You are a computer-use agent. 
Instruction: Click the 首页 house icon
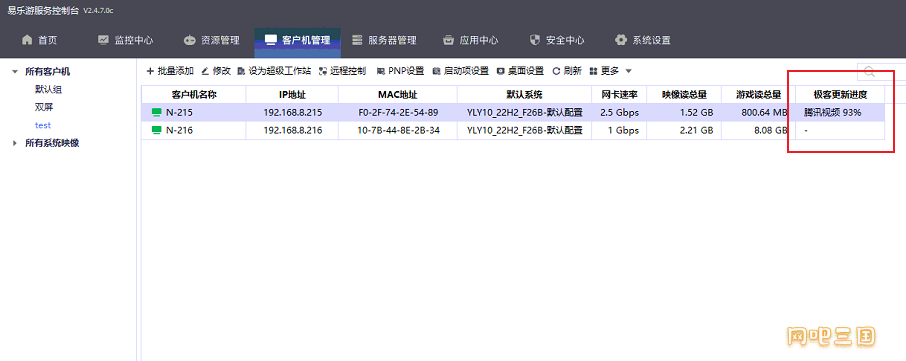[27, 40]
